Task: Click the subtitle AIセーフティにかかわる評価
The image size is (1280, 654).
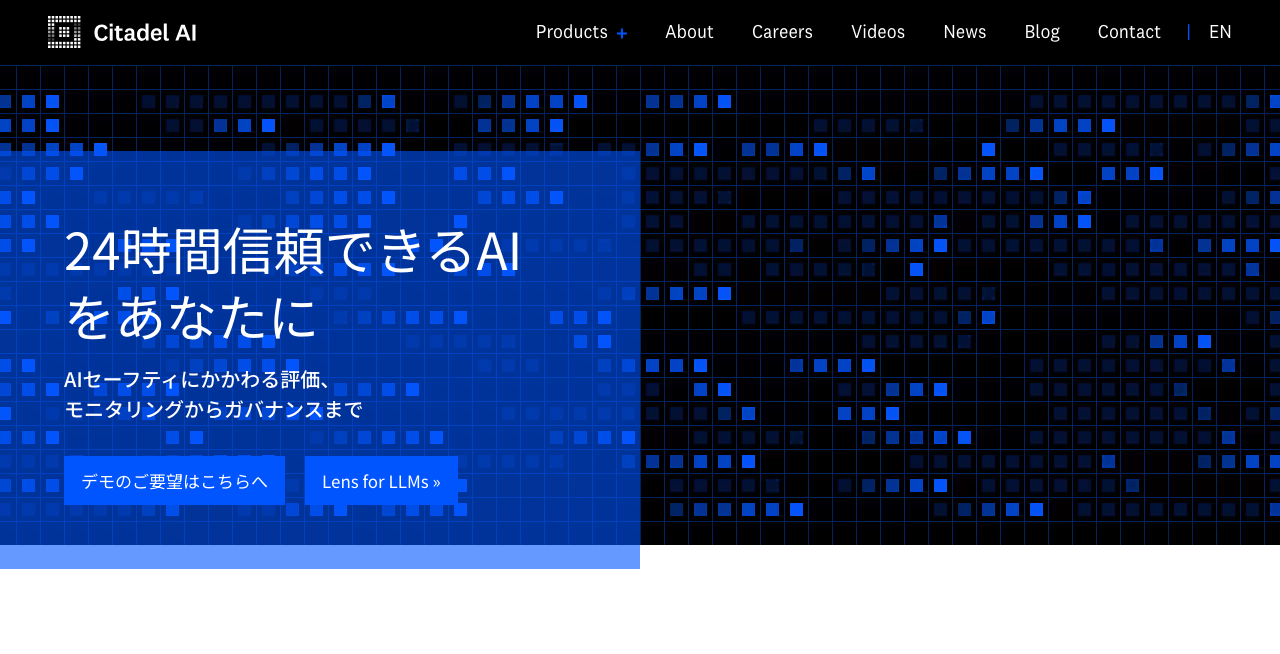Action: (x=197, y=380)
